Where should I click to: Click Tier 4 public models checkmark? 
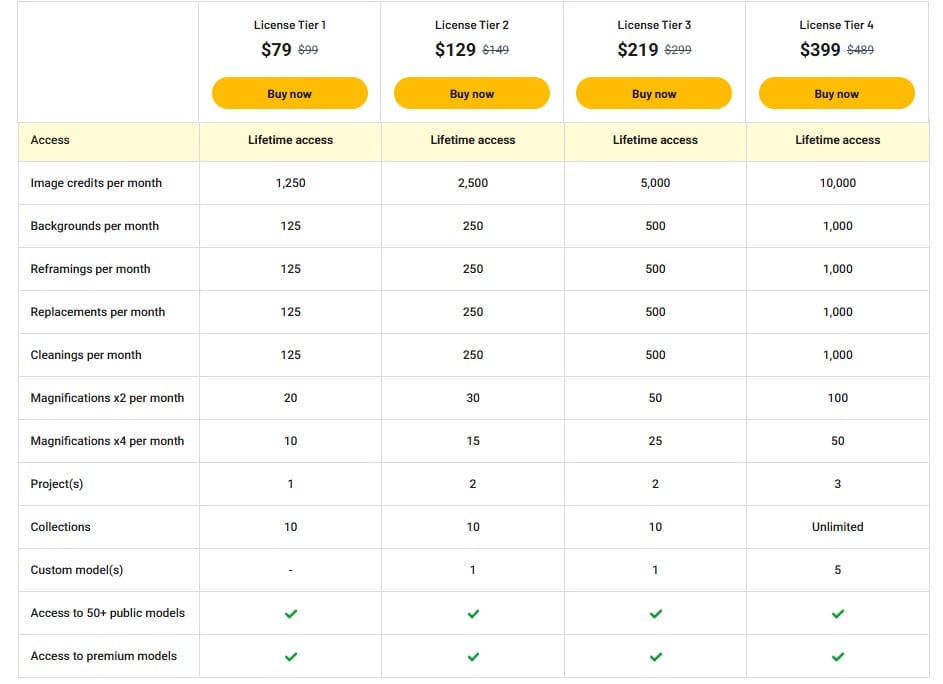[838, 614]
